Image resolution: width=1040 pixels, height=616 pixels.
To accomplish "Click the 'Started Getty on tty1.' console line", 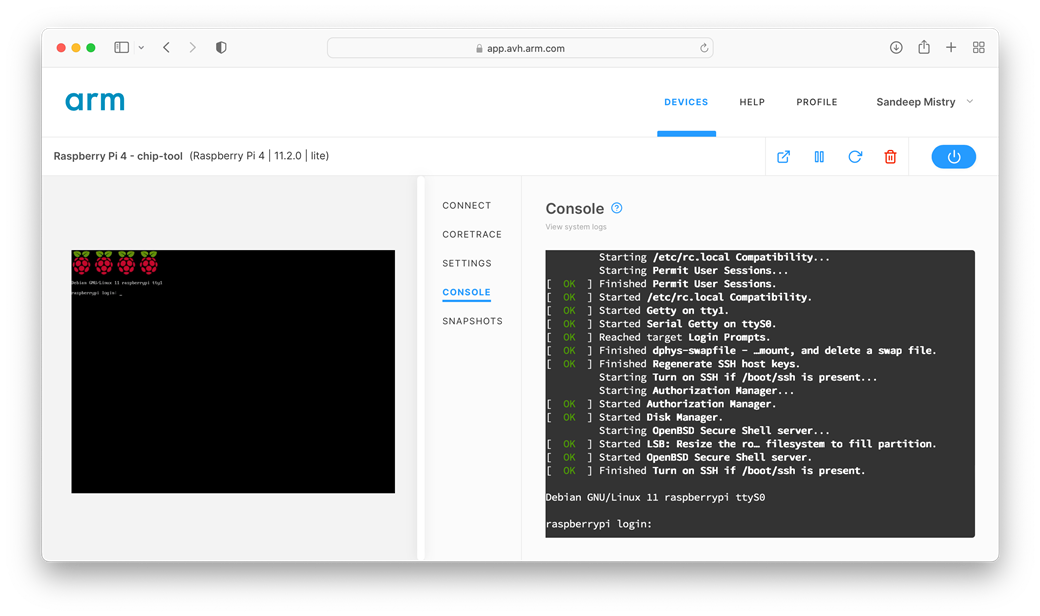I will click(663, 311).
